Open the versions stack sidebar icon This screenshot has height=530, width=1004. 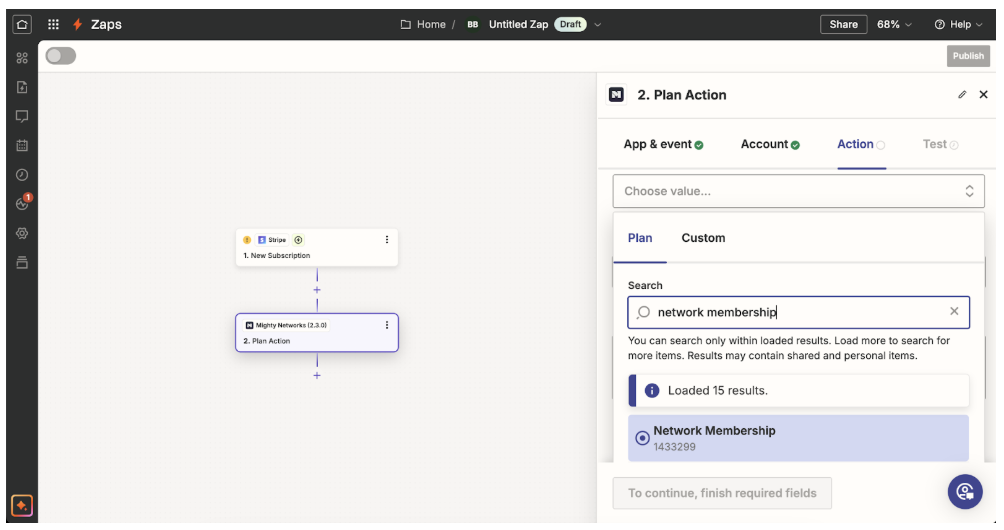(22, 262)
